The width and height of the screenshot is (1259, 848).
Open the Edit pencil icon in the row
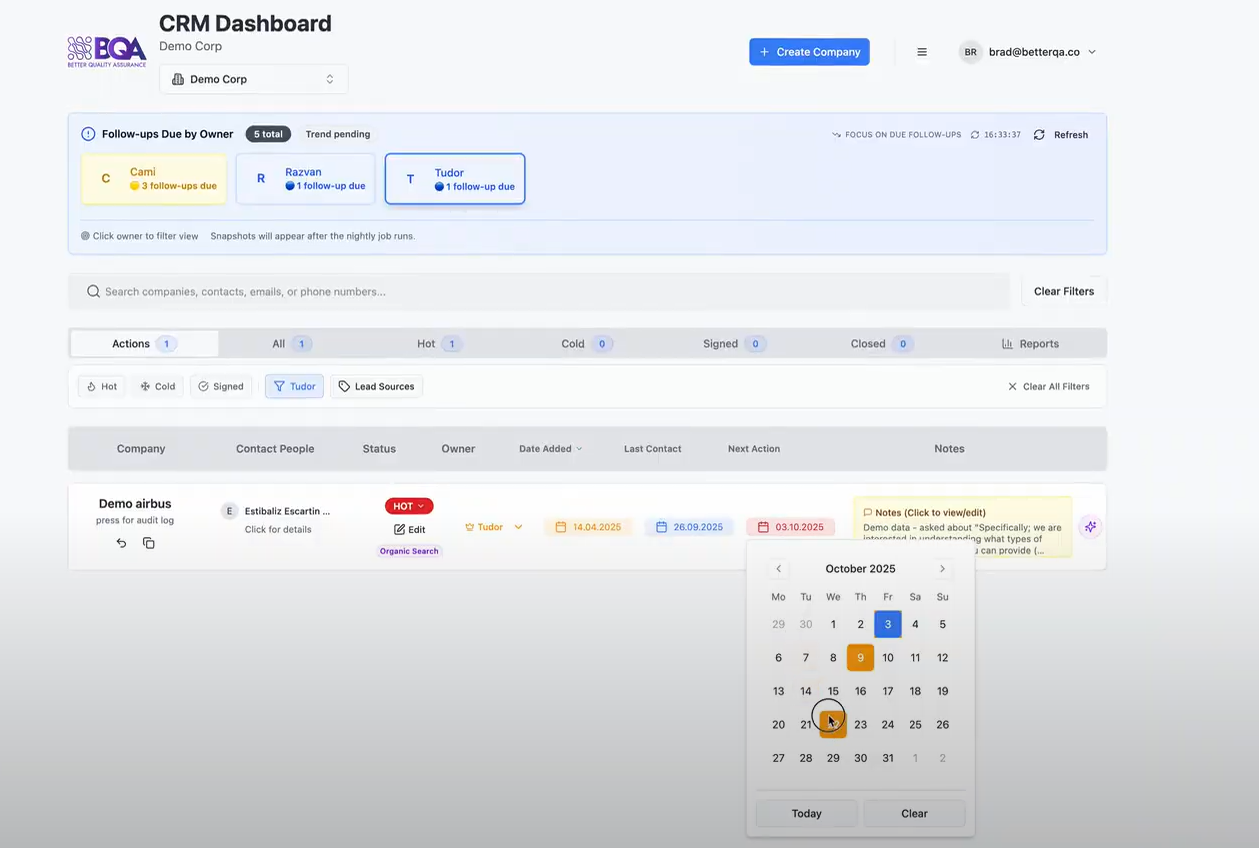click(x=397, y=529)
